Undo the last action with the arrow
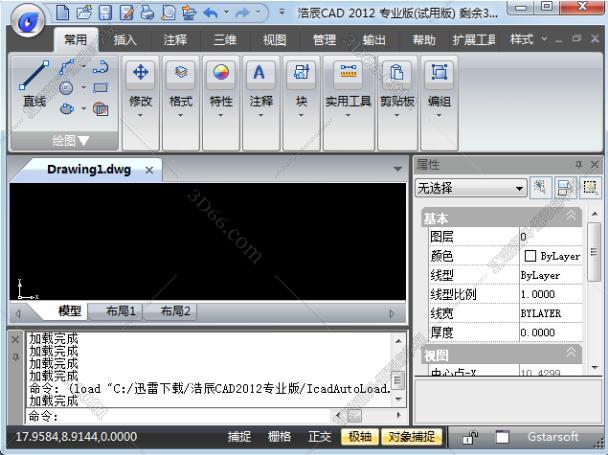This screenshot has height=455, width=608. click(210, 13)
